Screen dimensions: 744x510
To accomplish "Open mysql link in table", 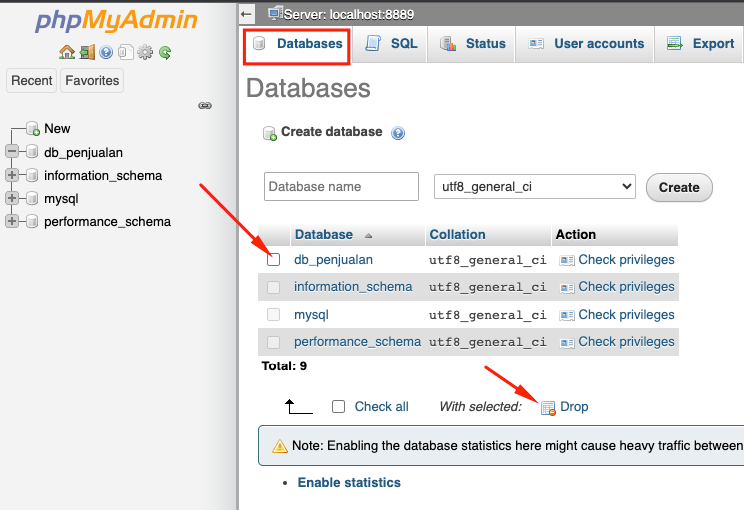I will pyautogui.click(x=311, y=315).
